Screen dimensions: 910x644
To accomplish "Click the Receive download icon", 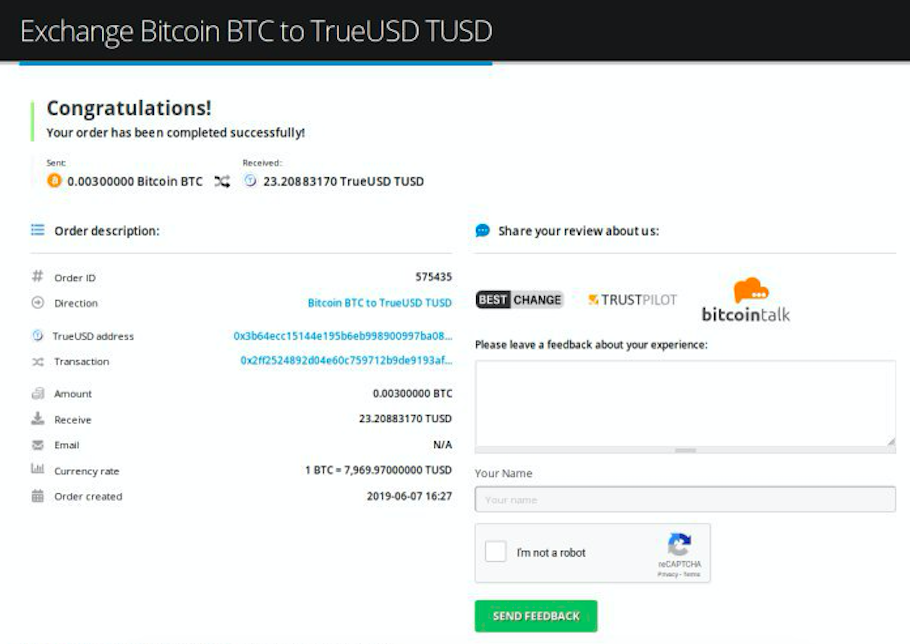I will coord(38,419).
